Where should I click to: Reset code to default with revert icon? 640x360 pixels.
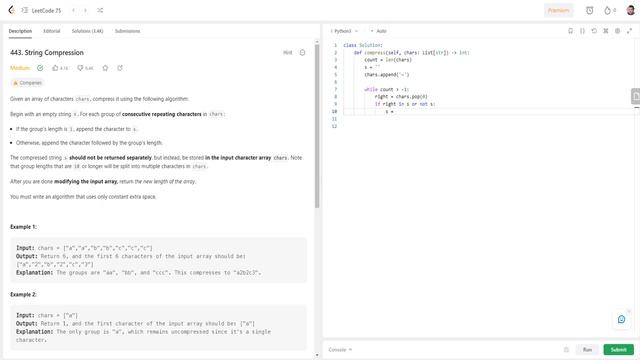[594, 31]
